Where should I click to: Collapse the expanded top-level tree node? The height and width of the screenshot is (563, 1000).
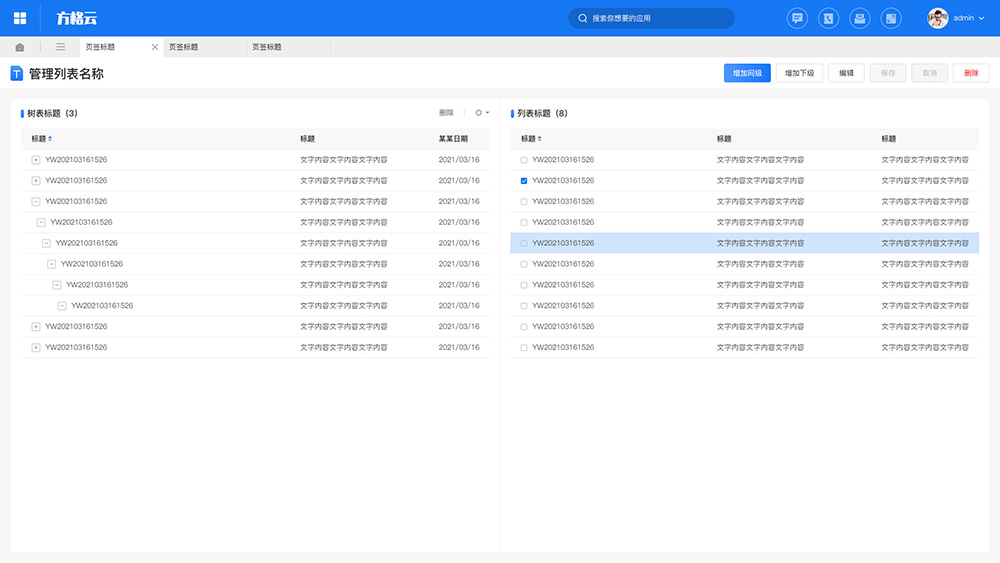click(x=36, y=201)
